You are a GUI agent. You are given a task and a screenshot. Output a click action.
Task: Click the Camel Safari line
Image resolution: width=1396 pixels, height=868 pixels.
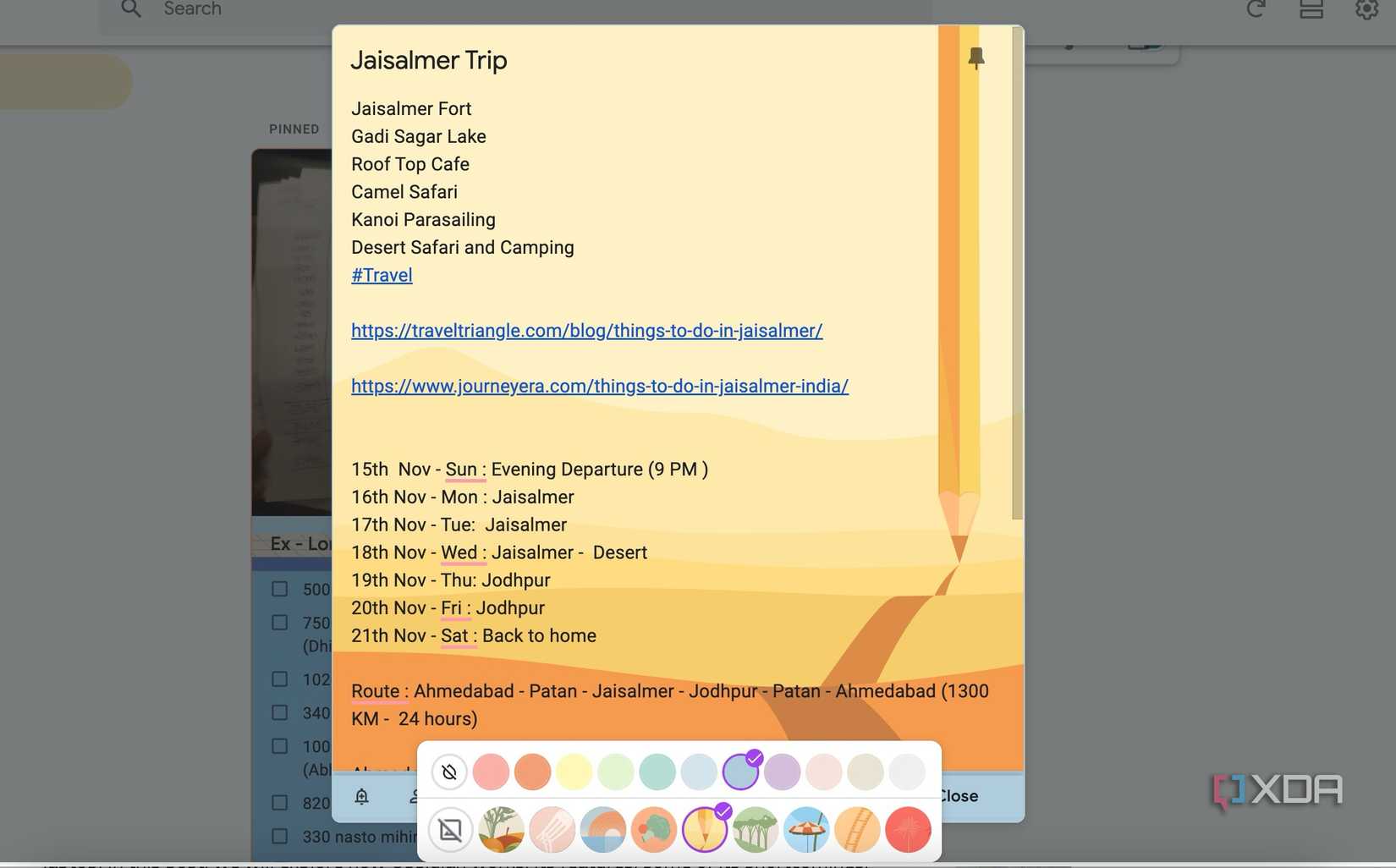point(404,192)
